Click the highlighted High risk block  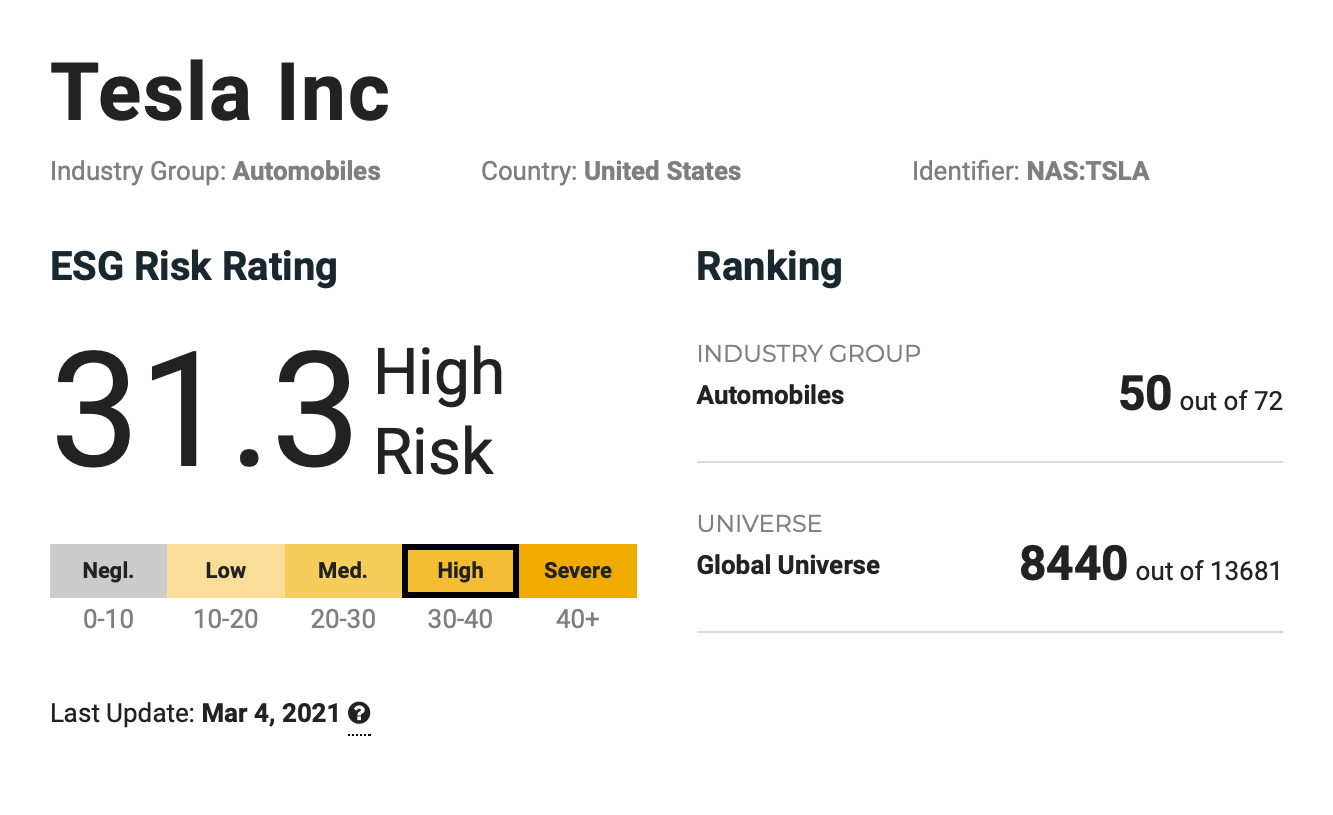pos(460,571)
